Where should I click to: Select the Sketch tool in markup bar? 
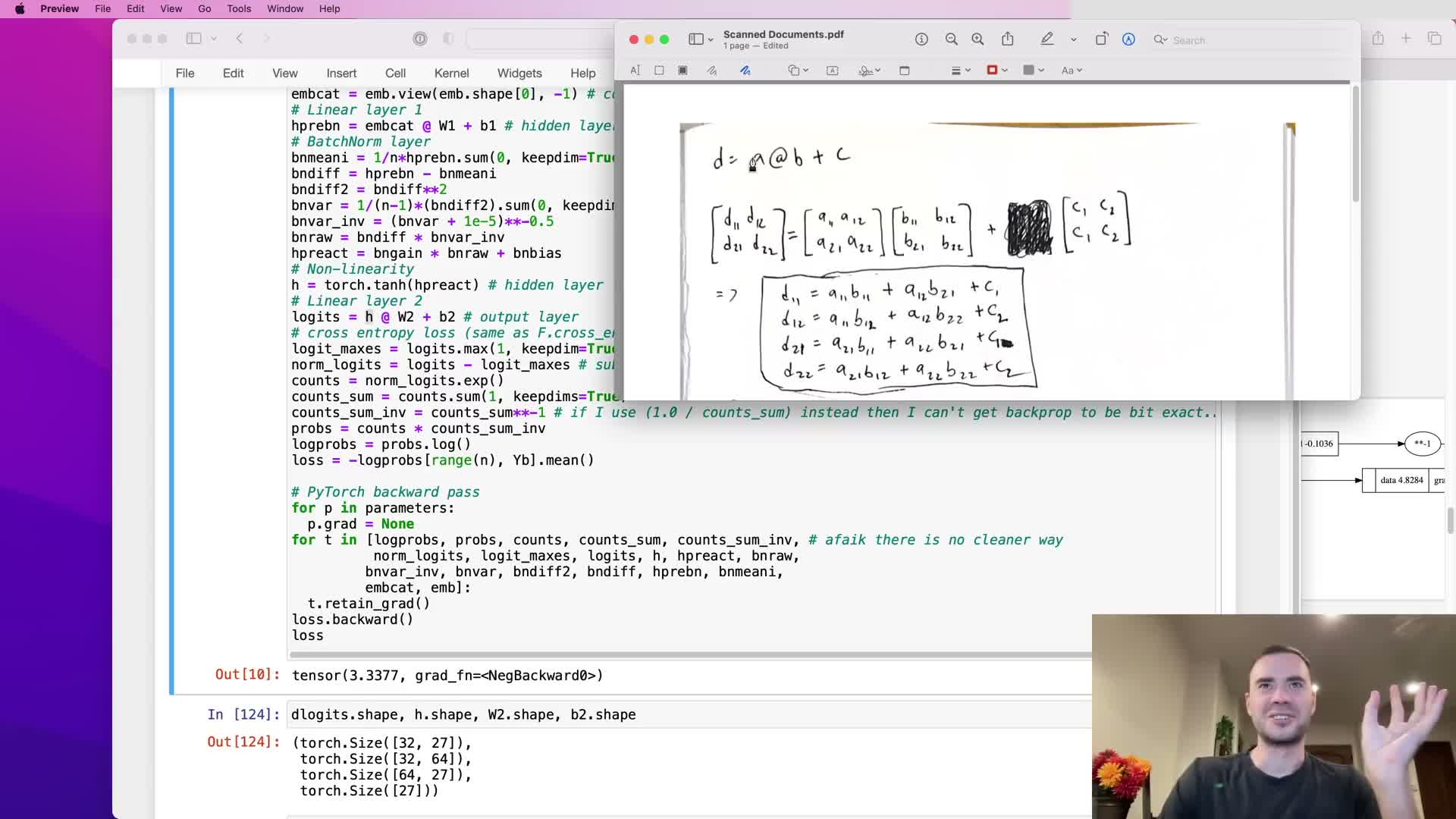coord(712,71)
